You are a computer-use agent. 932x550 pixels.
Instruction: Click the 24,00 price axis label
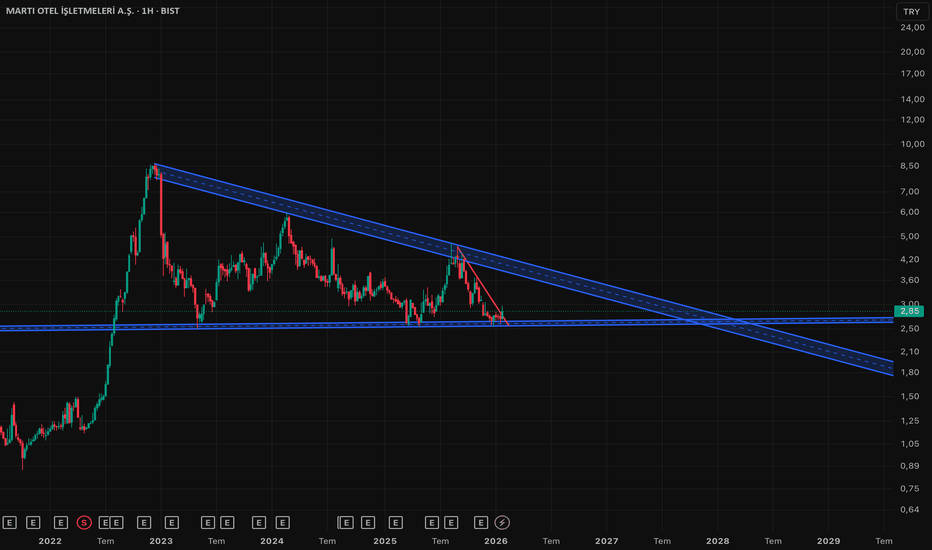(912, 27)
